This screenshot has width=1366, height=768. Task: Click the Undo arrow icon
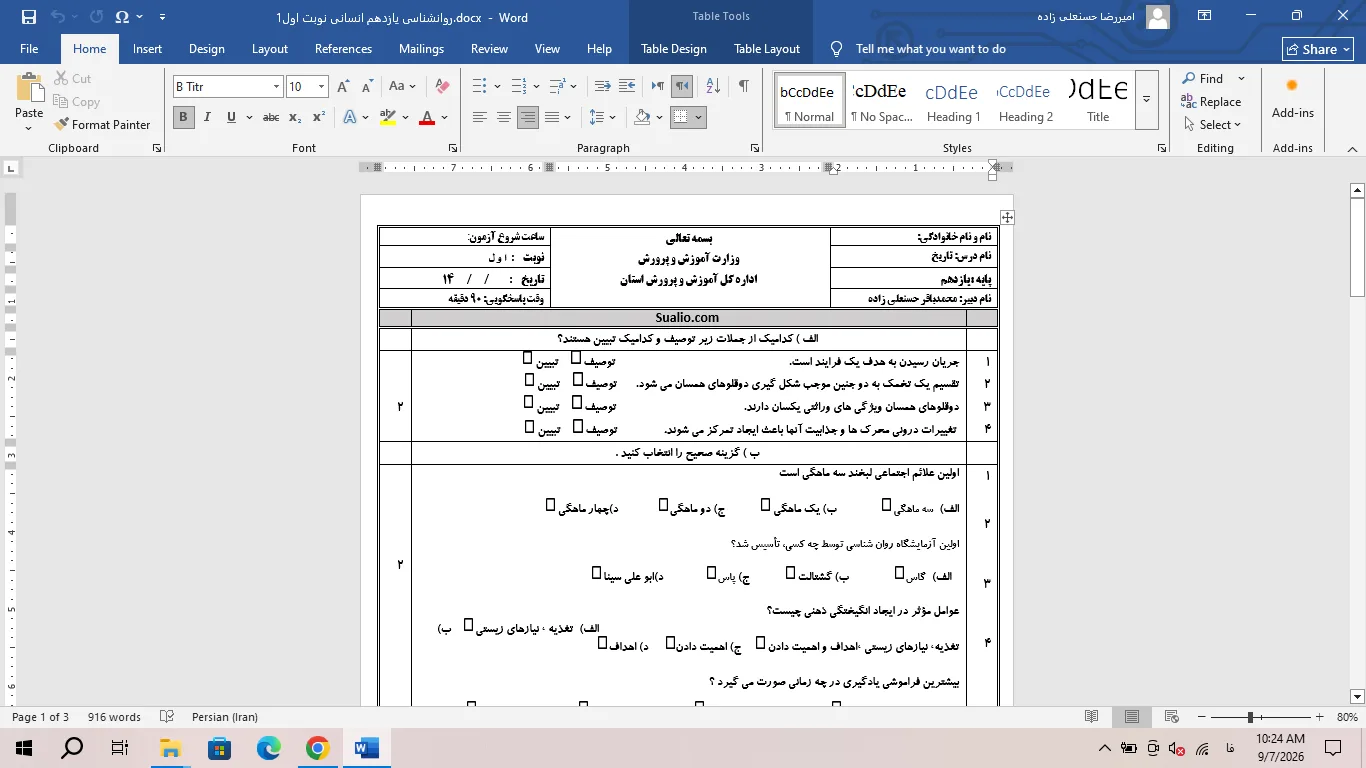point(58,17)
